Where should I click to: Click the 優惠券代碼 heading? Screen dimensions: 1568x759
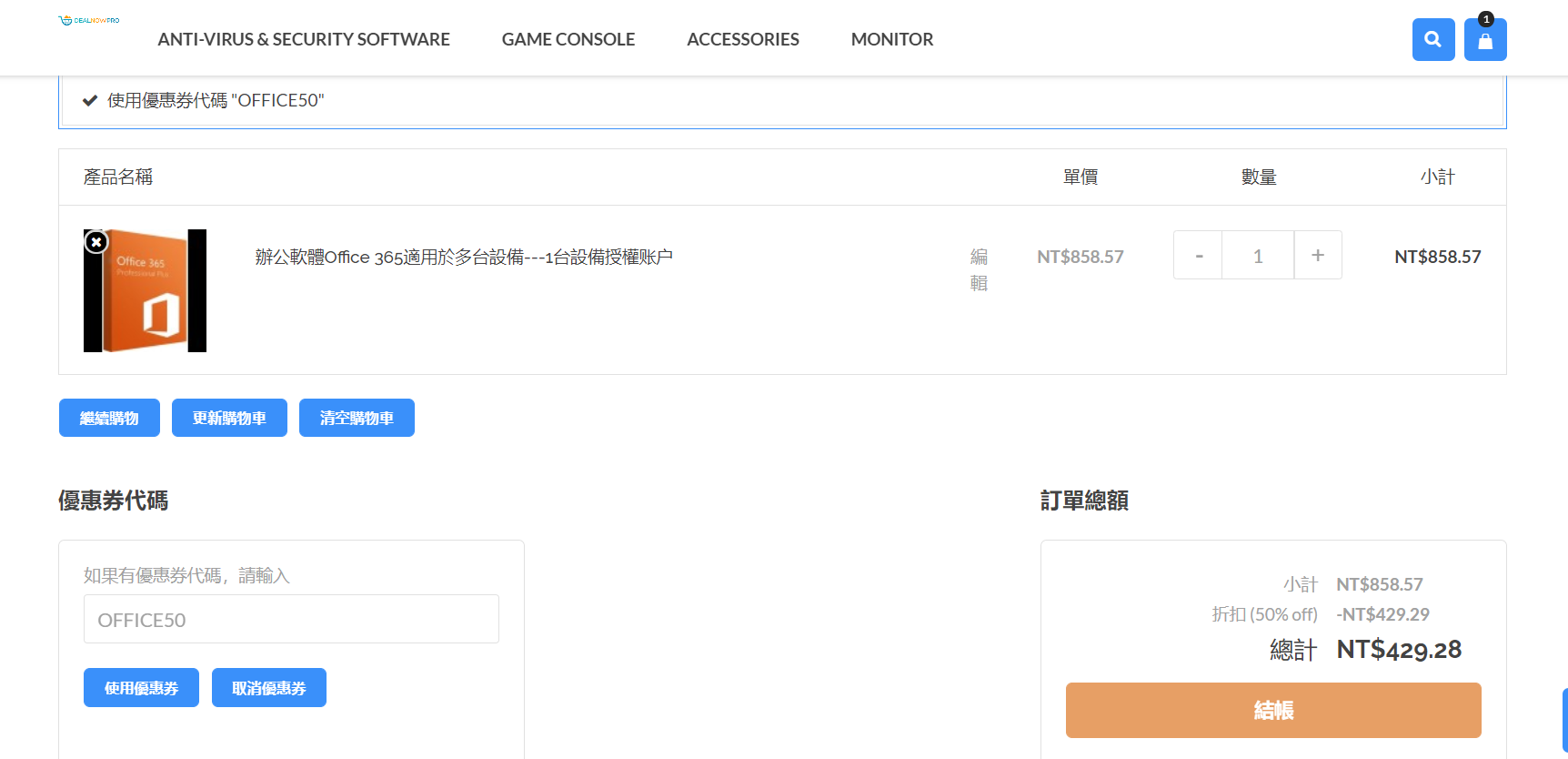click(113, 501)
